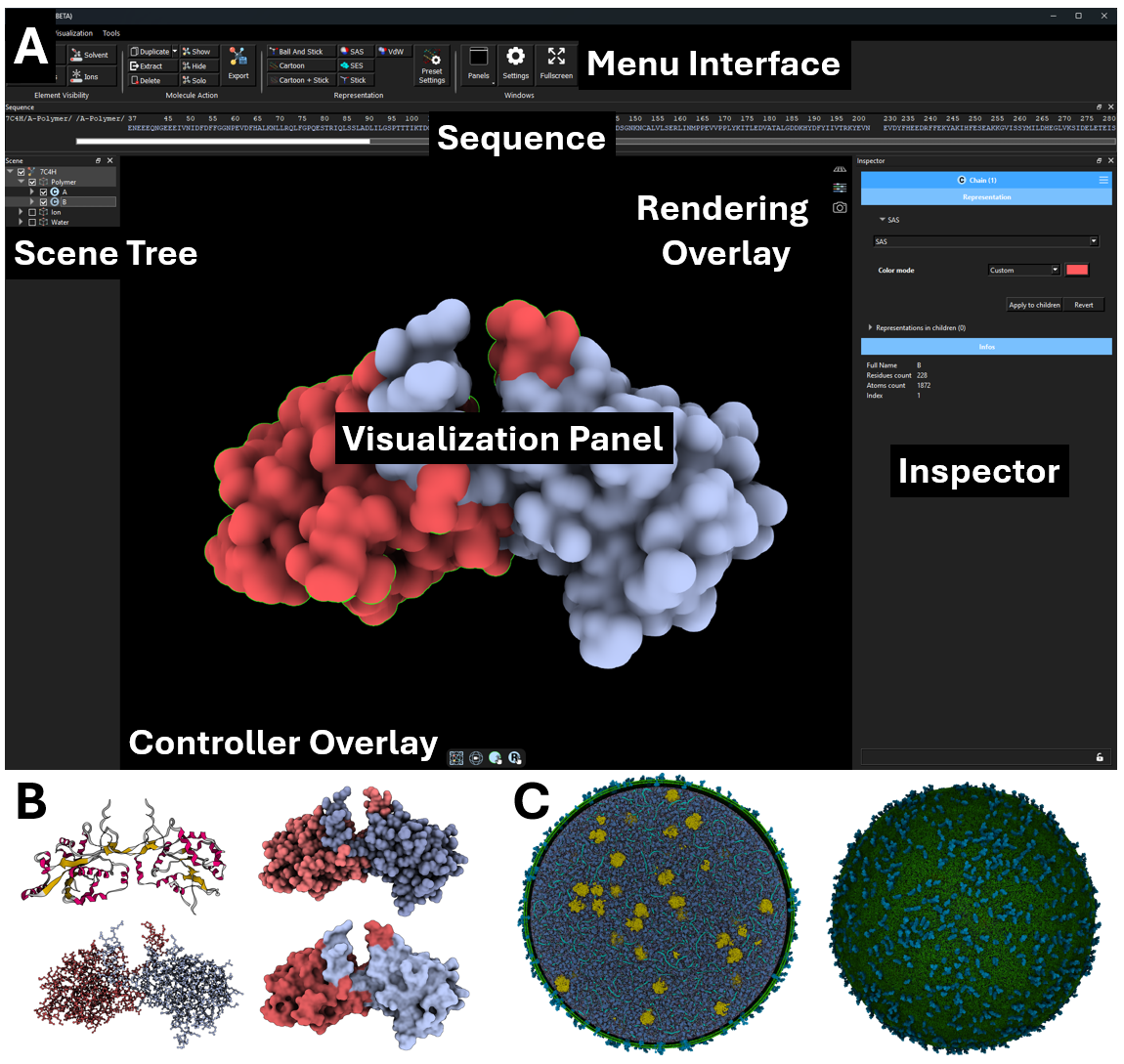This screenshot has width=1124, height=1064.
Task: Click the camera snapshot icon in render overlay
Action: pyautogui.click(x=840, y=208)
